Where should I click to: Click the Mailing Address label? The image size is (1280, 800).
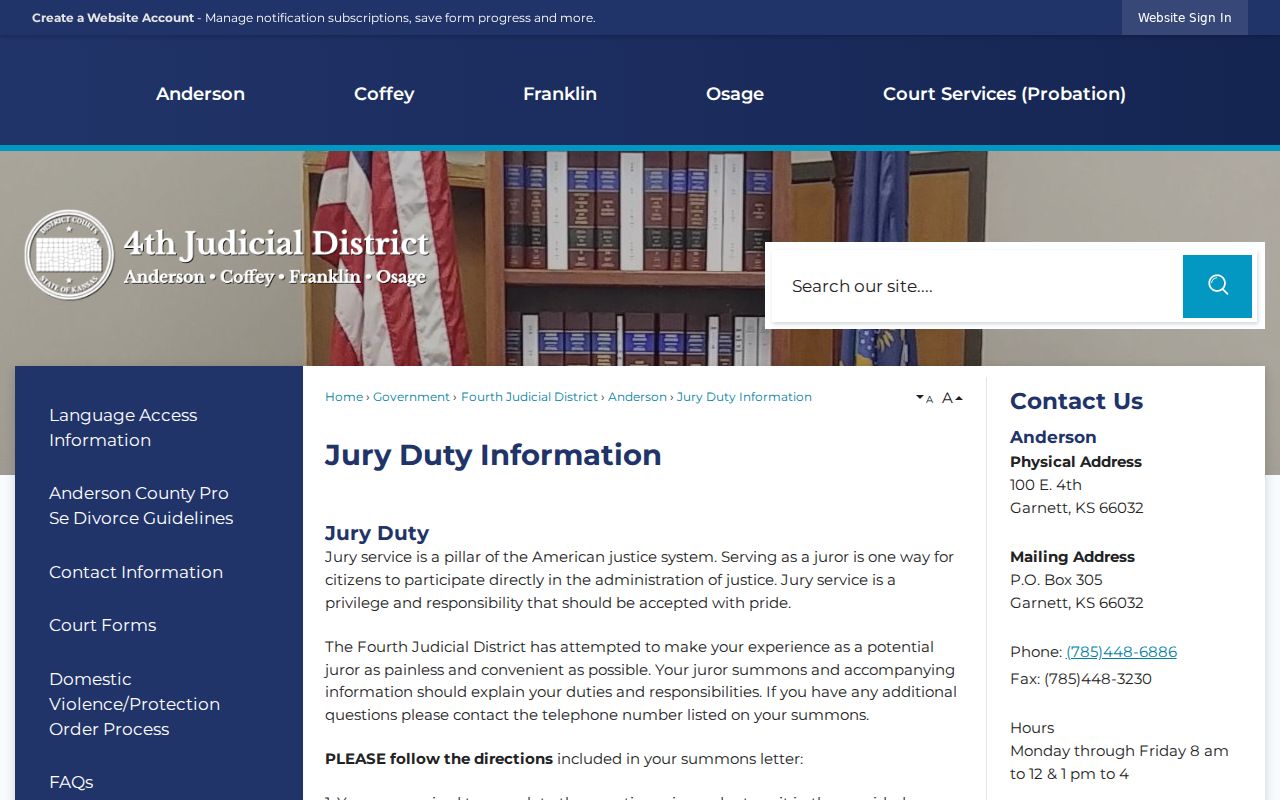coord(1072,557)
